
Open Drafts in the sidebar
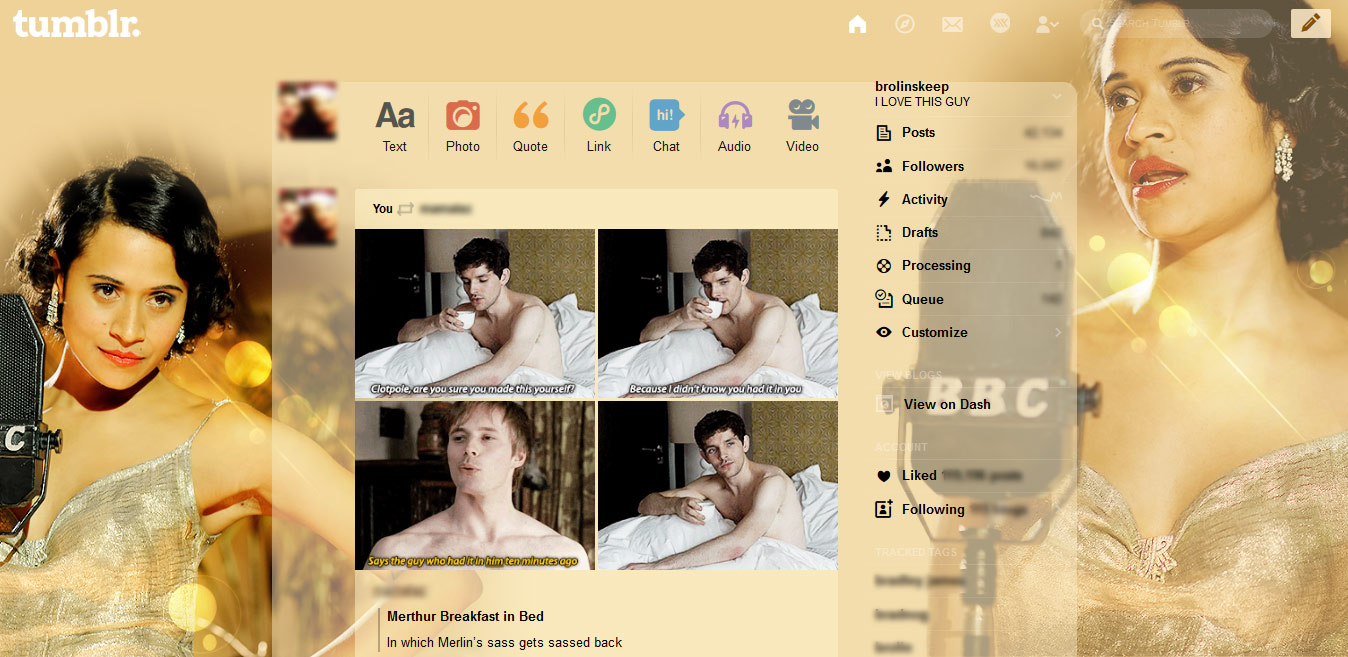(969, 232)
